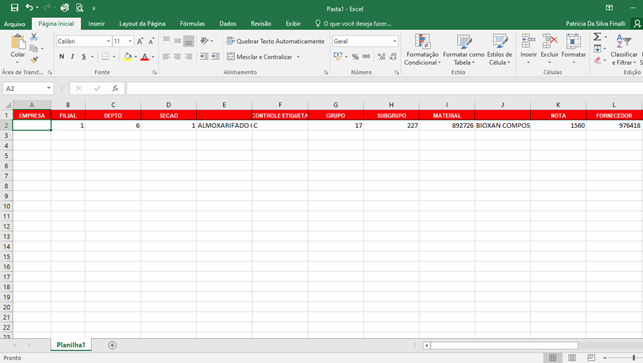
Task: Decrease the indent
Action: 204,57
